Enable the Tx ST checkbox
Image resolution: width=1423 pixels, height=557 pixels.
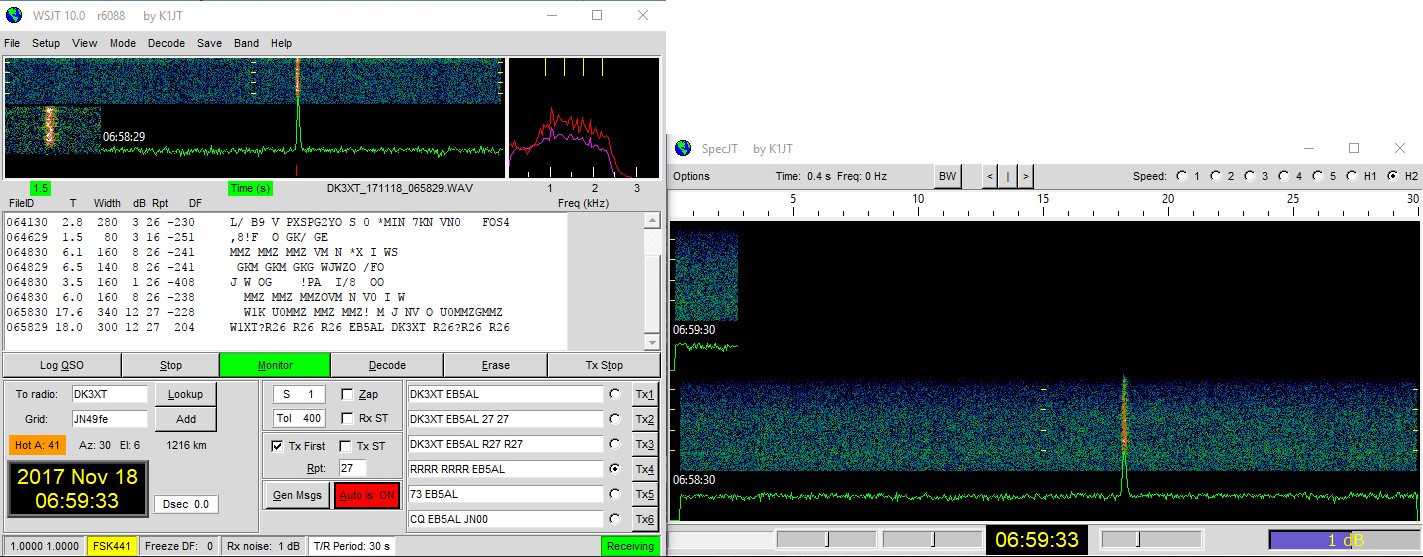(x=346, y=446)
